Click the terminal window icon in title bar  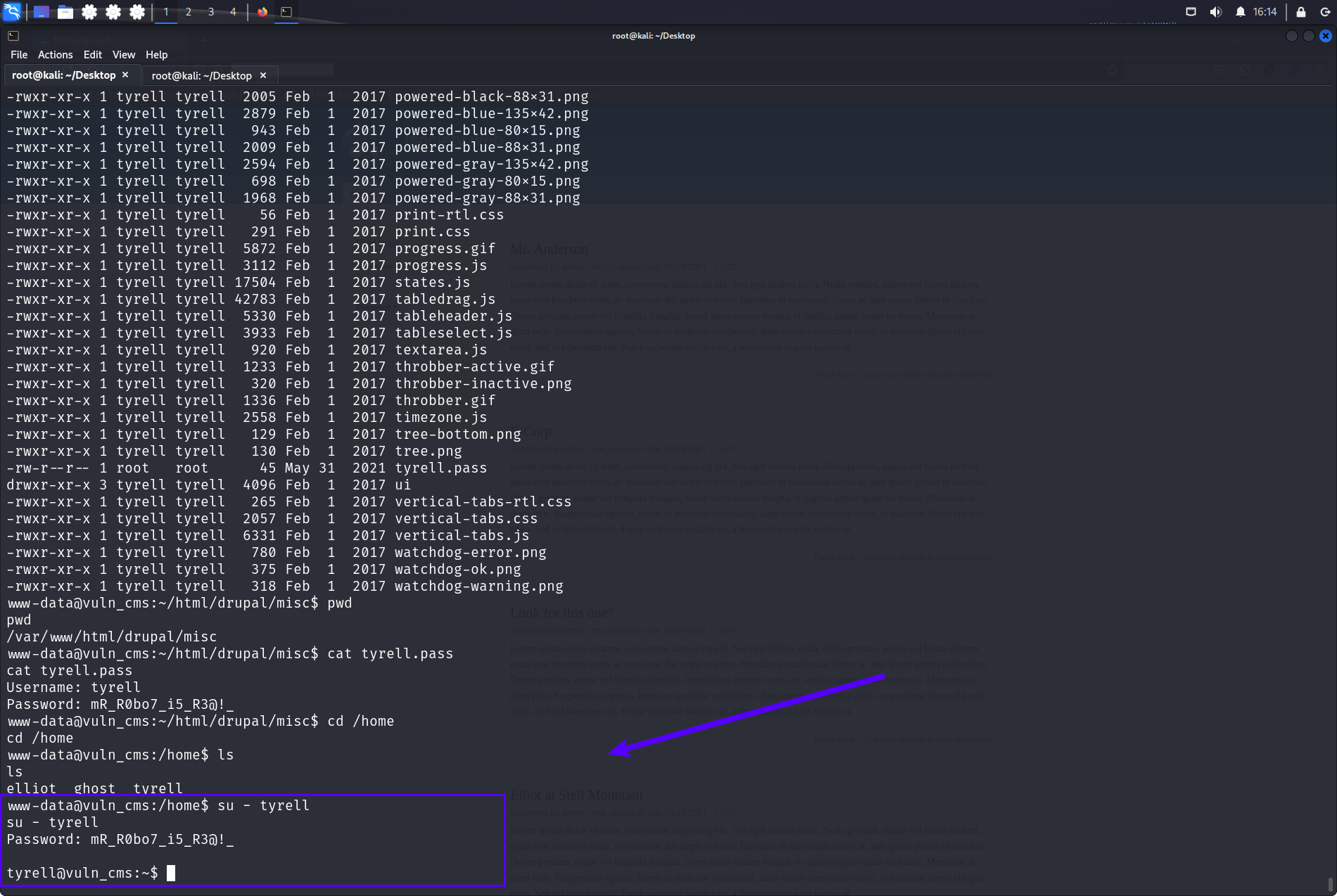pyautogui.click(x=13, y=36)
